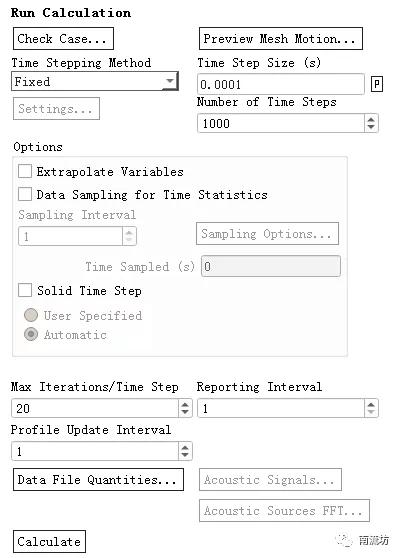The width and height of the screenshot is (401, 558).
Task: Click the Number of Time Steps field
Action: click(281, 123)
